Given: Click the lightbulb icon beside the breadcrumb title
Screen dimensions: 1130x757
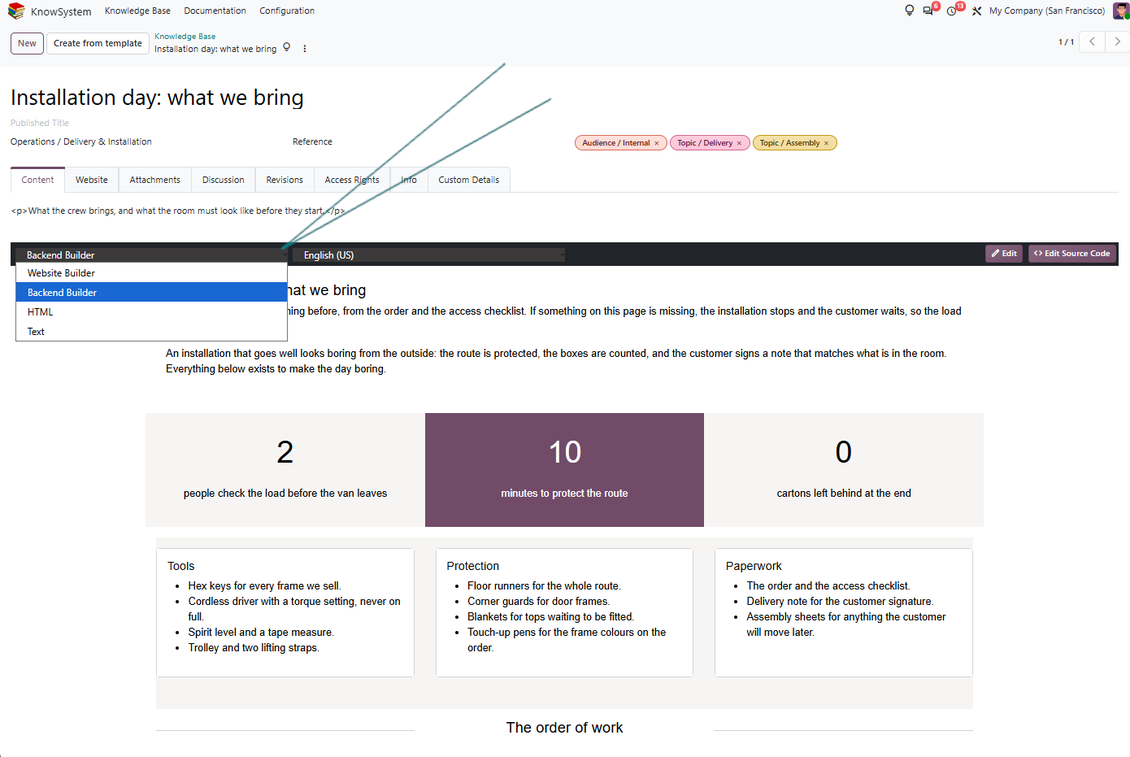Looking at the screenshot, I should 287,48.
